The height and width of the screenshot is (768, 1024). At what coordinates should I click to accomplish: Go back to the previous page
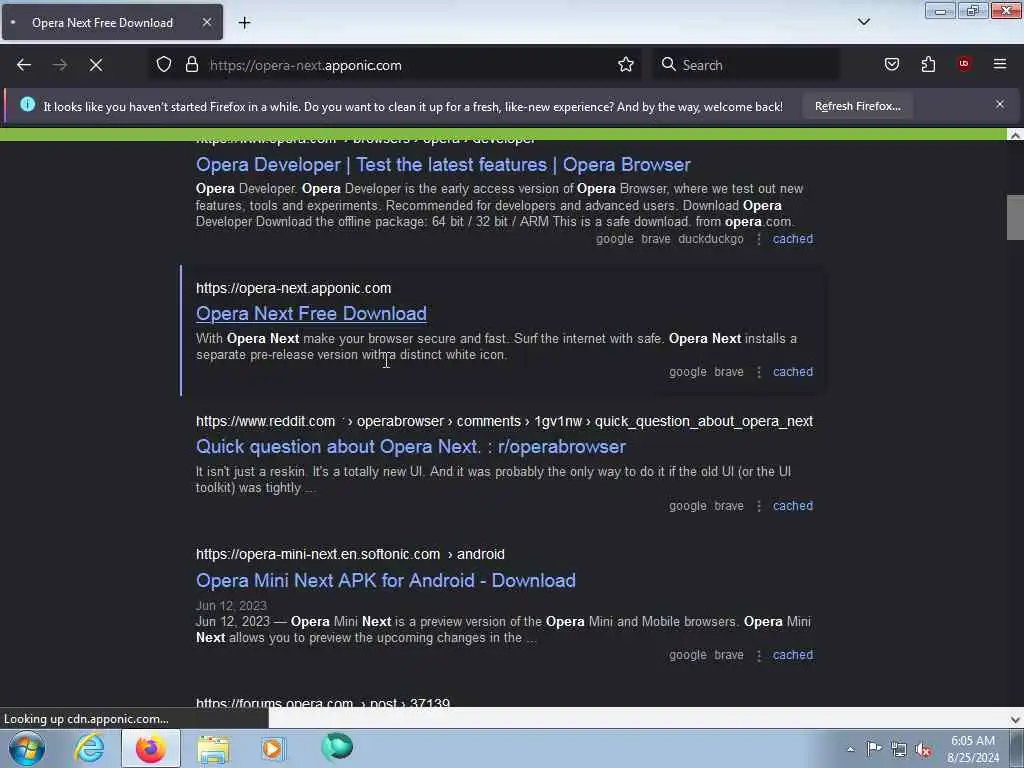pos(24,65)
